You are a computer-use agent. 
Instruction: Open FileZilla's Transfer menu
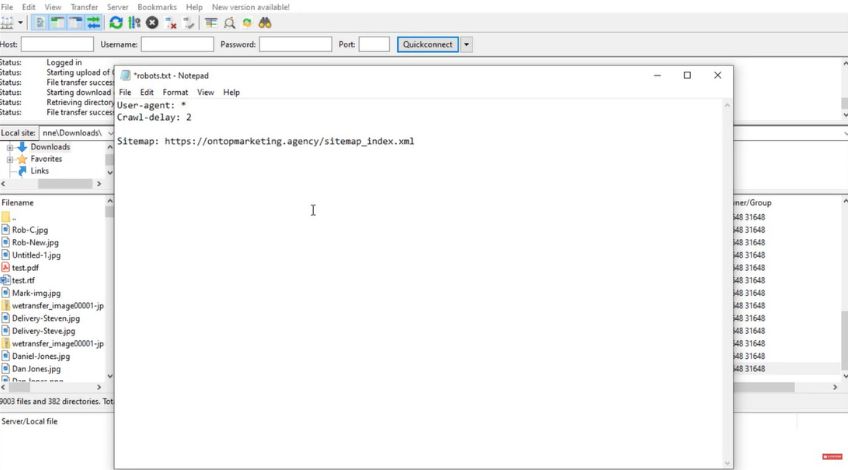click(84, 7)
